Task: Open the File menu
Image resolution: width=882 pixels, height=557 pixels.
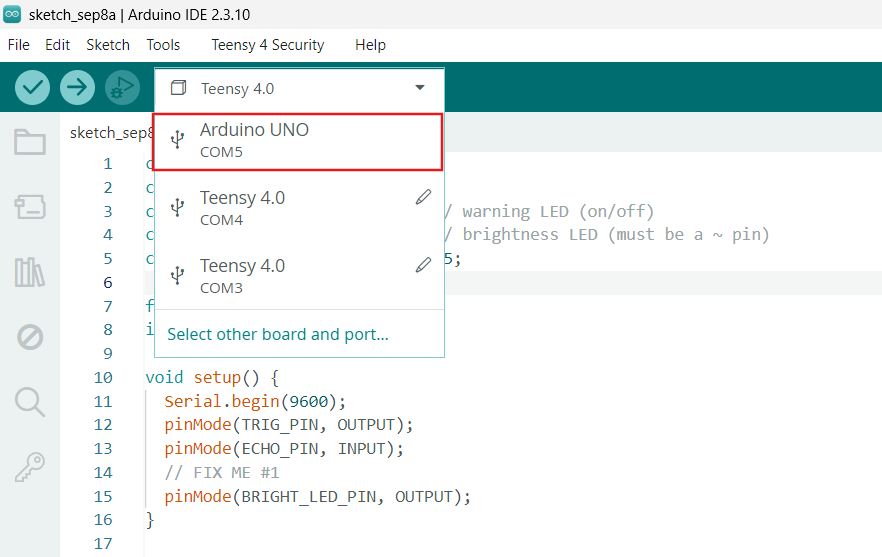Action: pyautogui.click(x=19, y=45)
